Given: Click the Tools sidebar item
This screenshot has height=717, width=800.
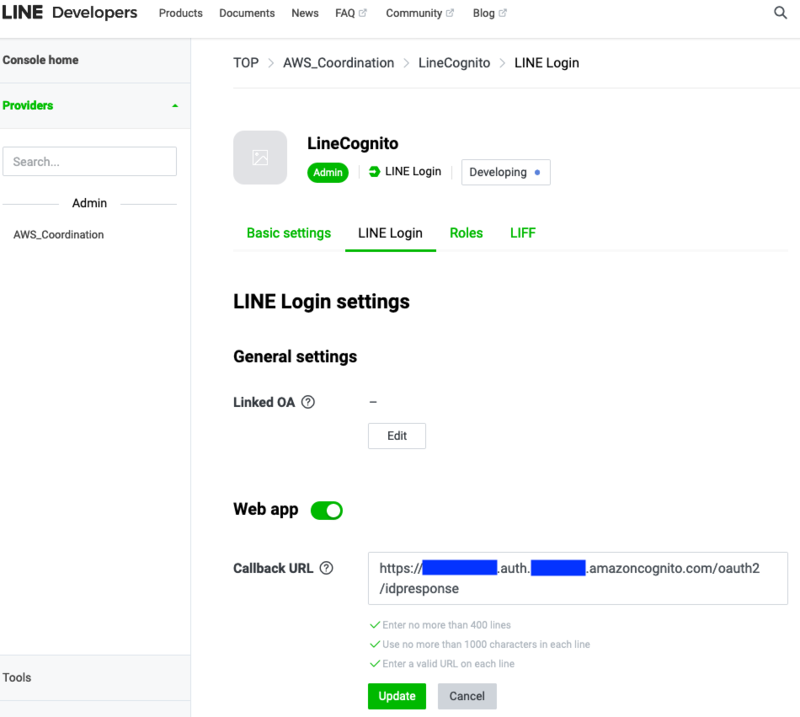Looking at the screenshot, I should click(17, 678).
